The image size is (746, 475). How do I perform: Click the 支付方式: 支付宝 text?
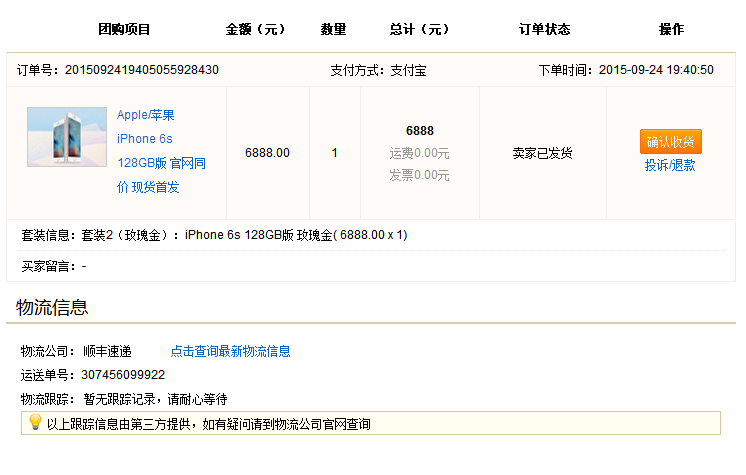(378, 70)
